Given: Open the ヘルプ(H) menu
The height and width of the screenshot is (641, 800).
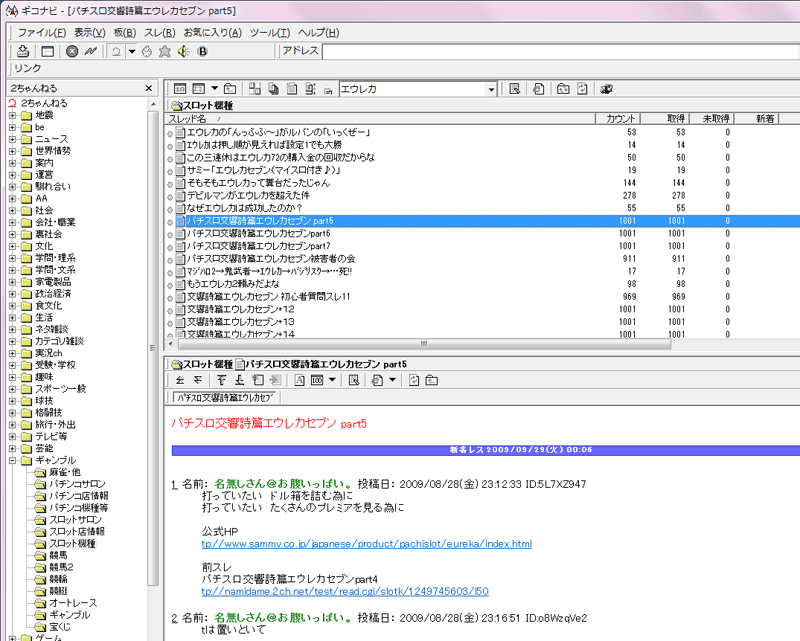Looking at the screenshot, I should 318,33.
